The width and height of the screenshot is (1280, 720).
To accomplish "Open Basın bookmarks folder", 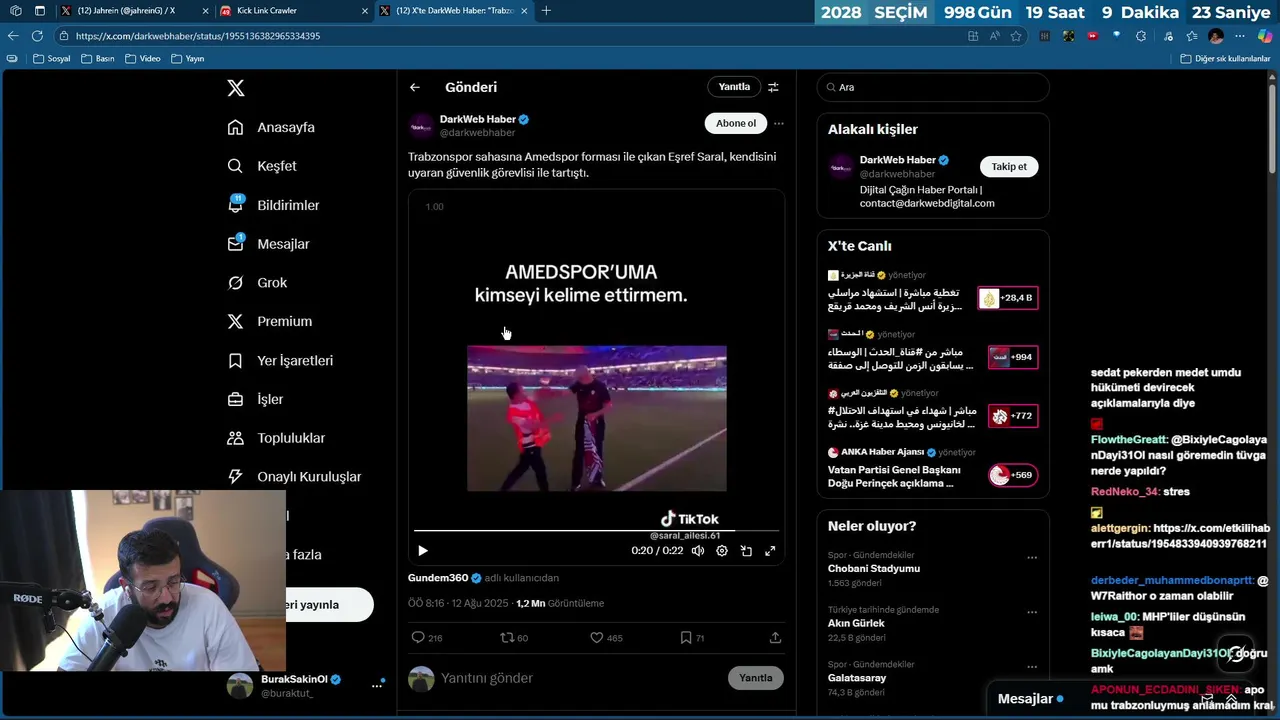I will click(x=98, y=59).
